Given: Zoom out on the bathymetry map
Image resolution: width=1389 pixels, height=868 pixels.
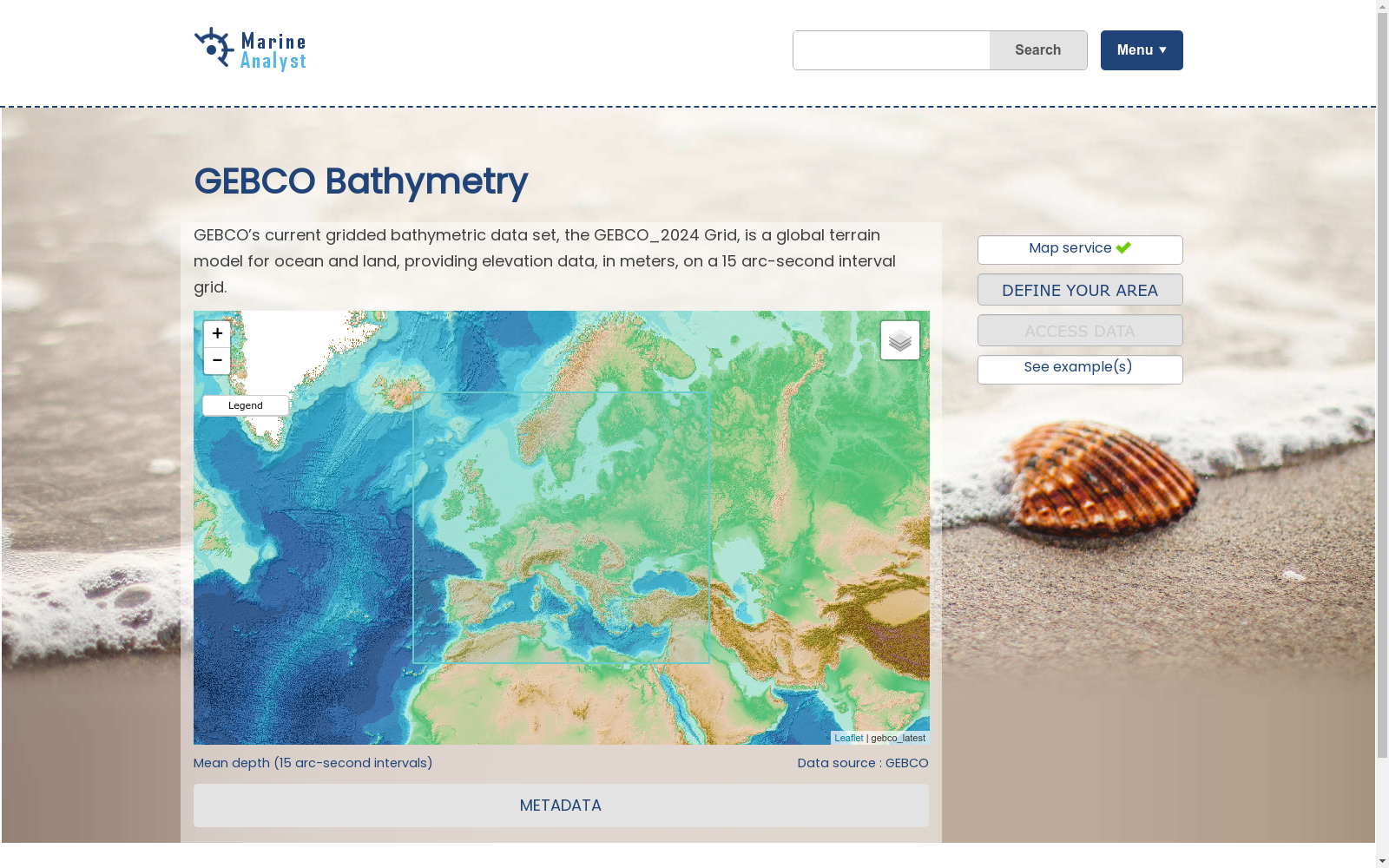Looking at the screenshot, I should [216, 360].
